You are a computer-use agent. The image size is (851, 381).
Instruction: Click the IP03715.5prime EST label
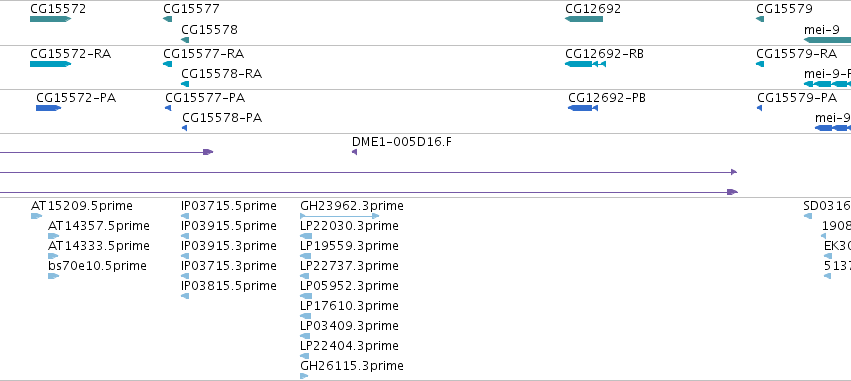point(229,206)
